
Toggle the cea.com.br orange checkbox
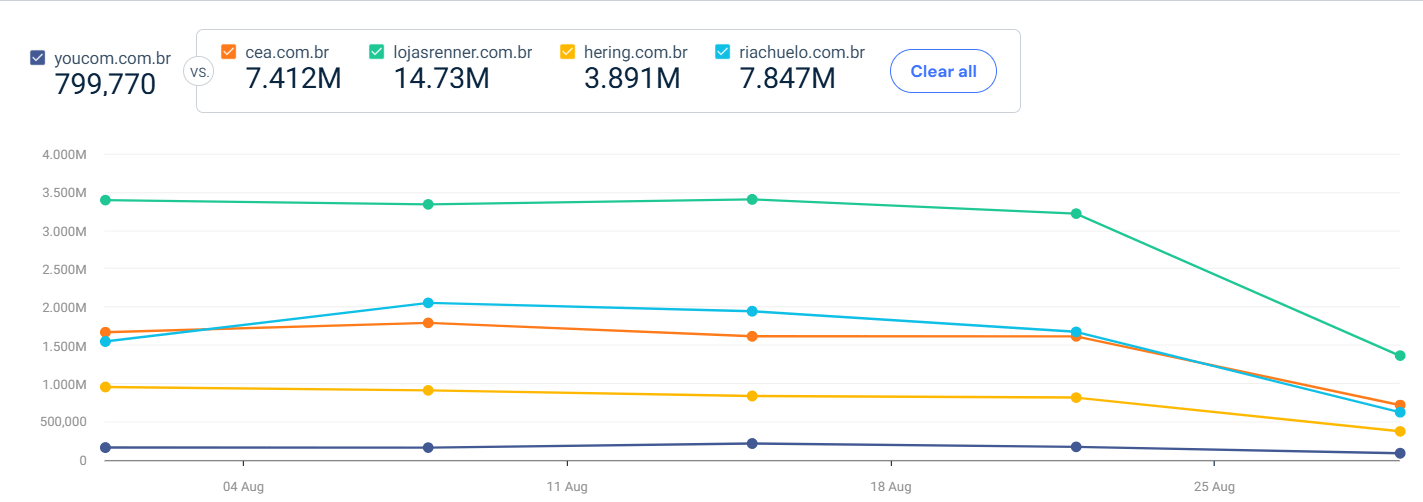[x=228, y=52]
